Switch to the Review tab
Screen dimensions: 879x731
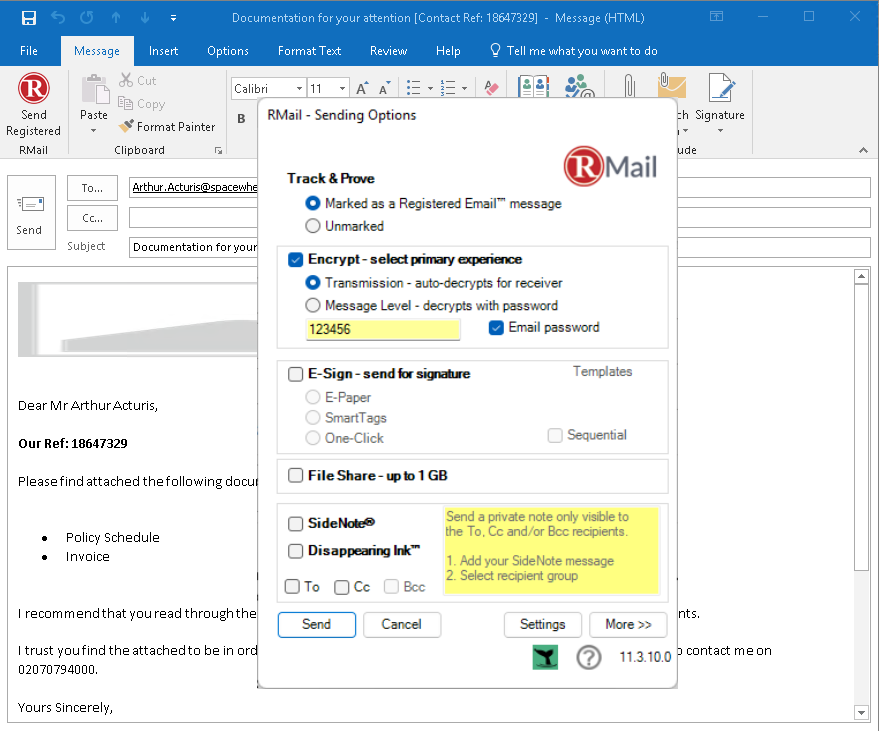pyautogui.click(x=388, y=50)
